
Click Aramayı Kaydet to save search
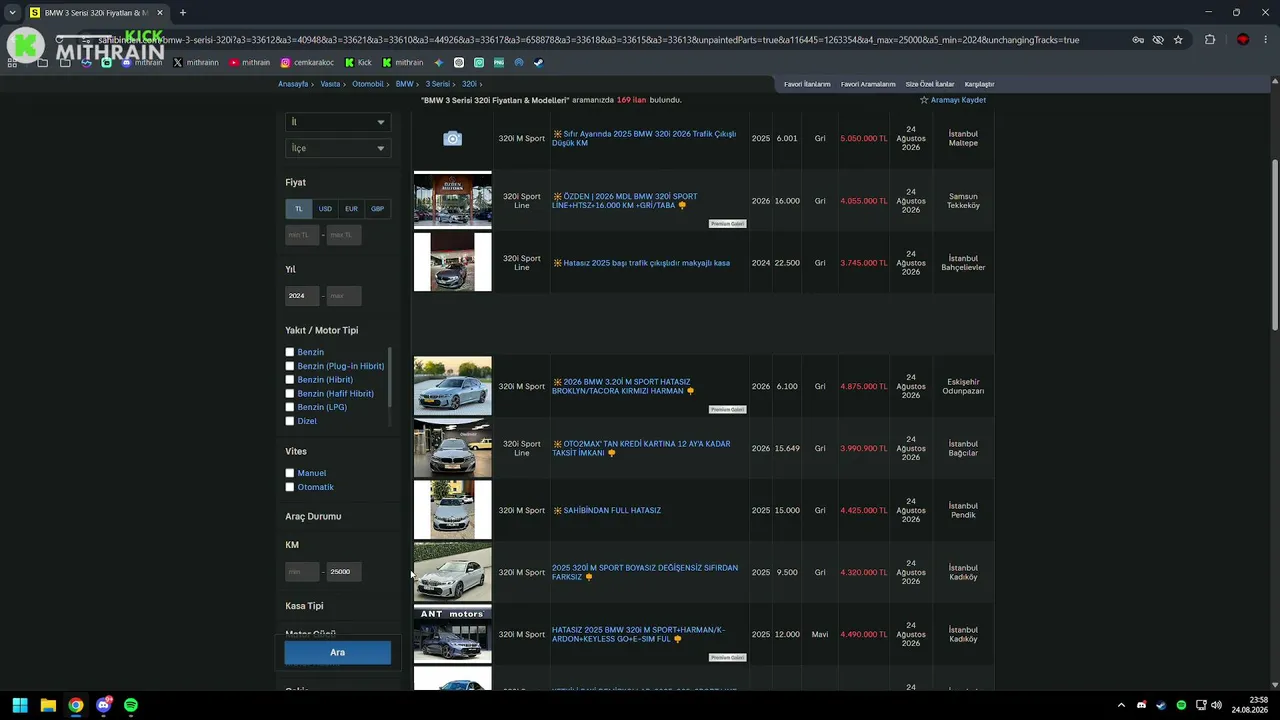(953, 100)
